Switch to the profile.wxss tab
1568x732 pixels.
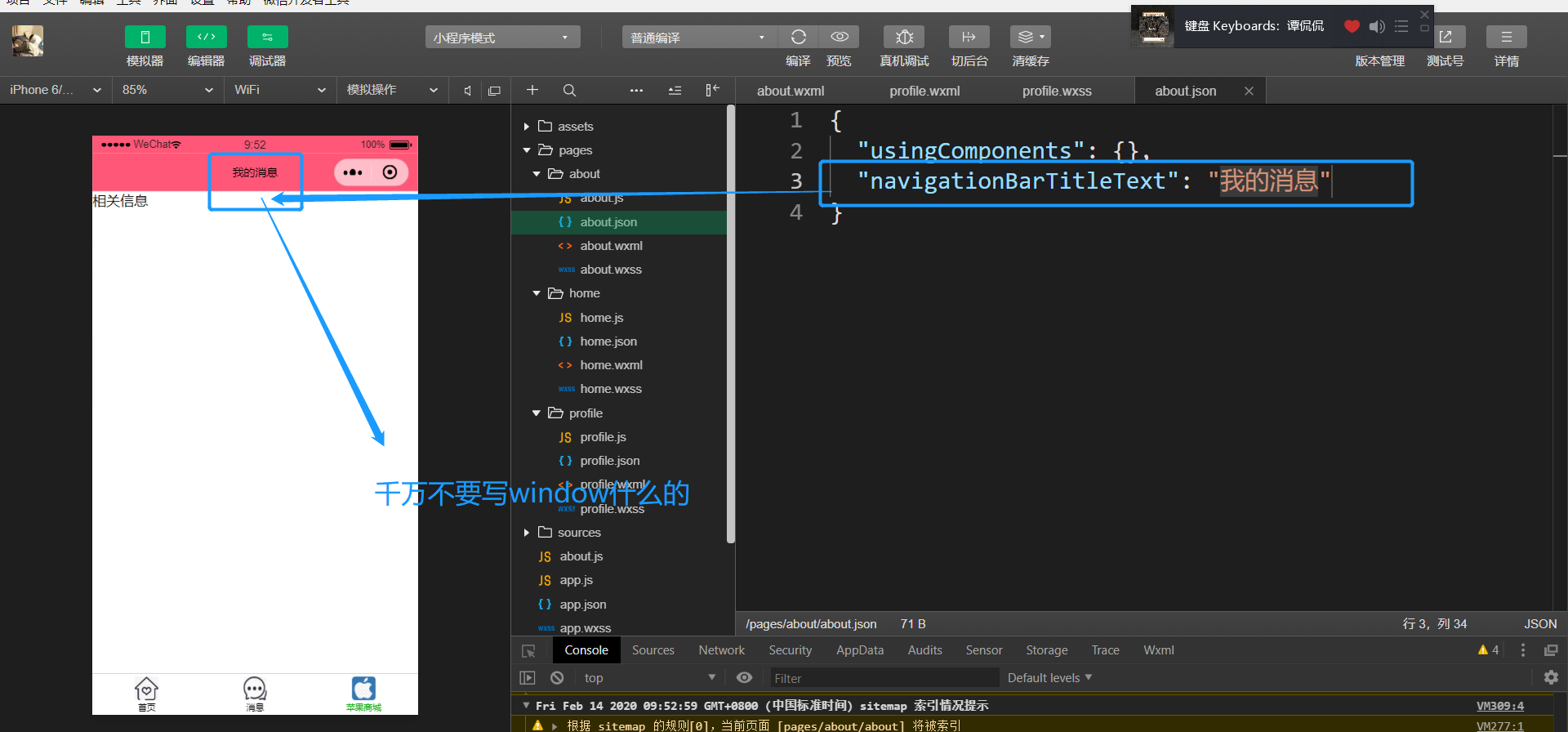[x=1057, y=91]
